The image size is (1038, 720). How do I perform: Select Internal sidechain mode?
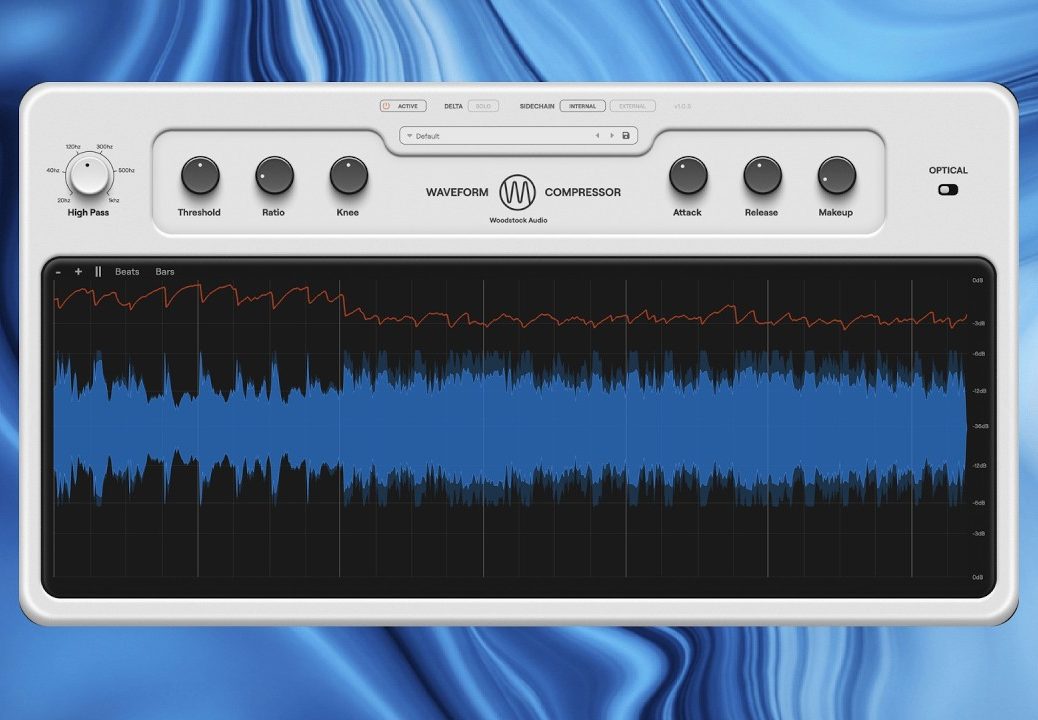[583, 106]
